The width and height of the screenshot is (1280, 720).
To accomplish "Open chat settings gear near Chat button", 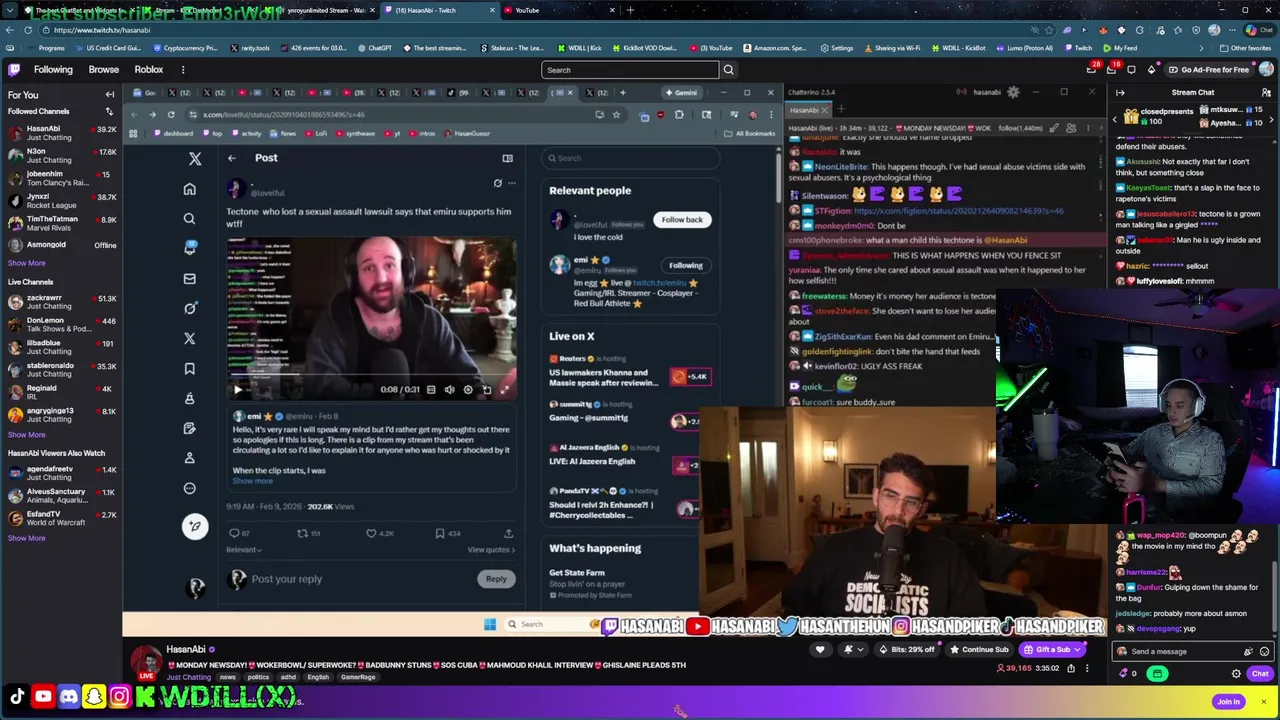I will pos(1236,673).
